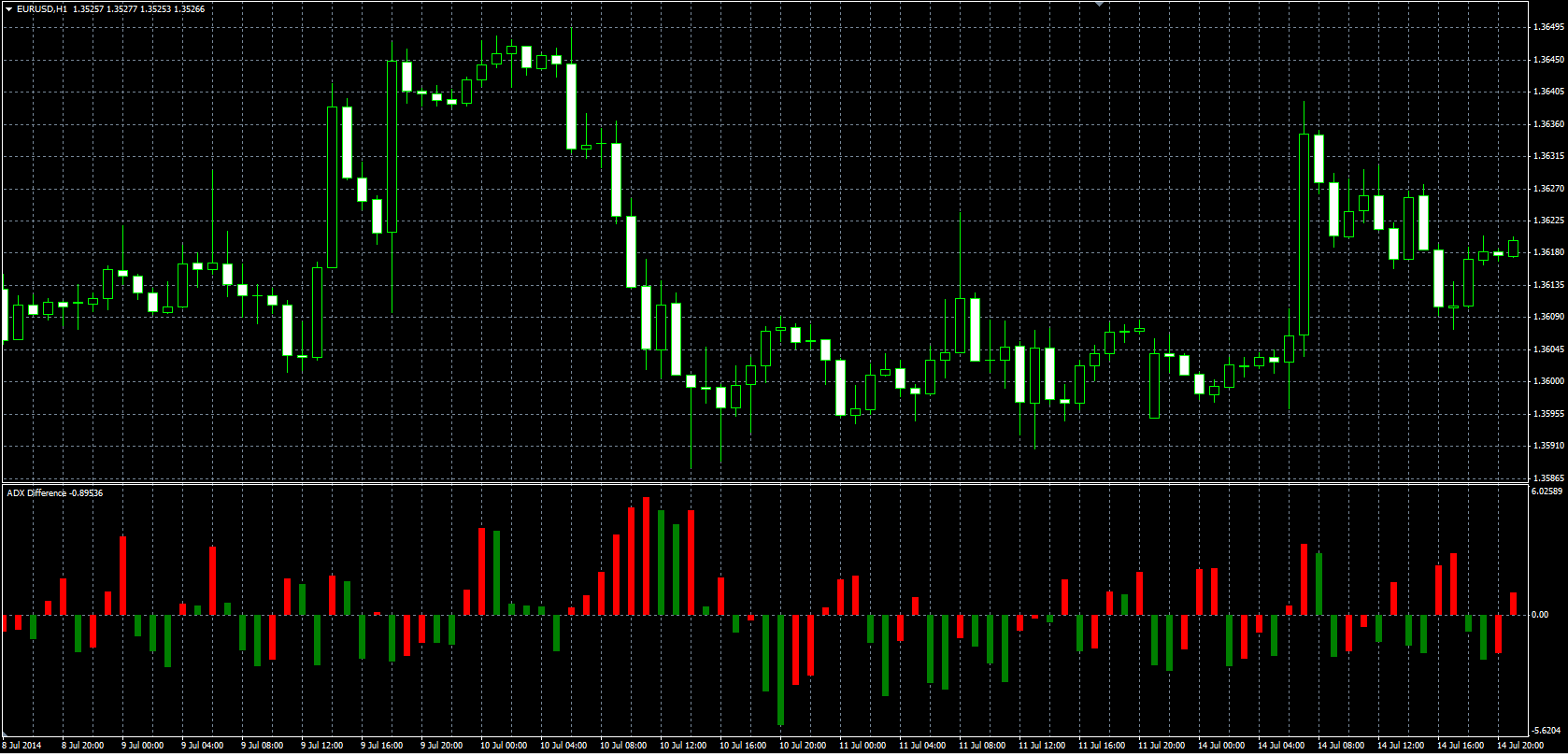Click the 14 Jul 08:00 time label
Screen dimensions: 1568x755
click(1341, 746)
